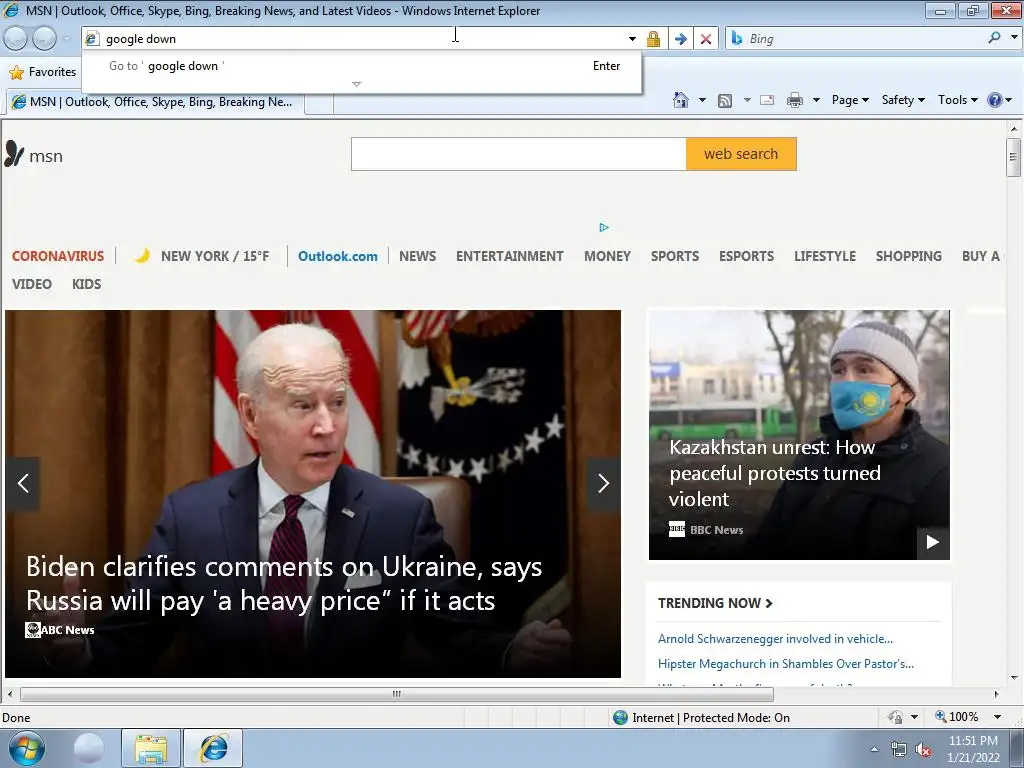Screen dimensions: 1024x768
Task: Open the VIDEO navigation item
Action: point(32,284)
